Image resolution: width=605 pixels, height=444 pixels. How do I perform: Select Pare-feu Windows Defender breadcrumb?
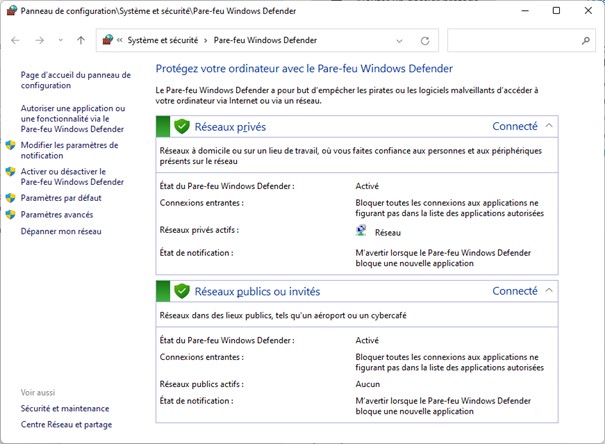click(x=265, y=41)
